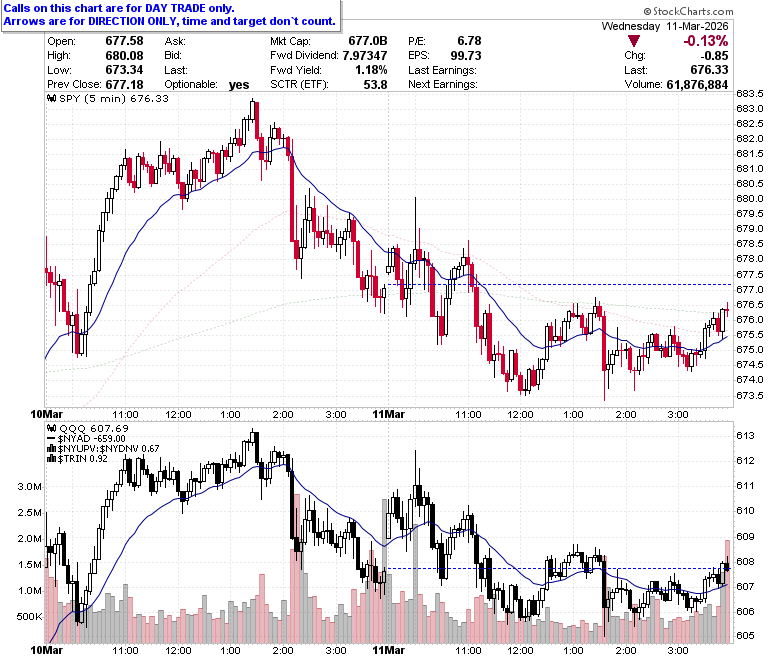Click the -0.13% percent change value
The width and height of the screenshot is (780, 659).
pos(705,41)
